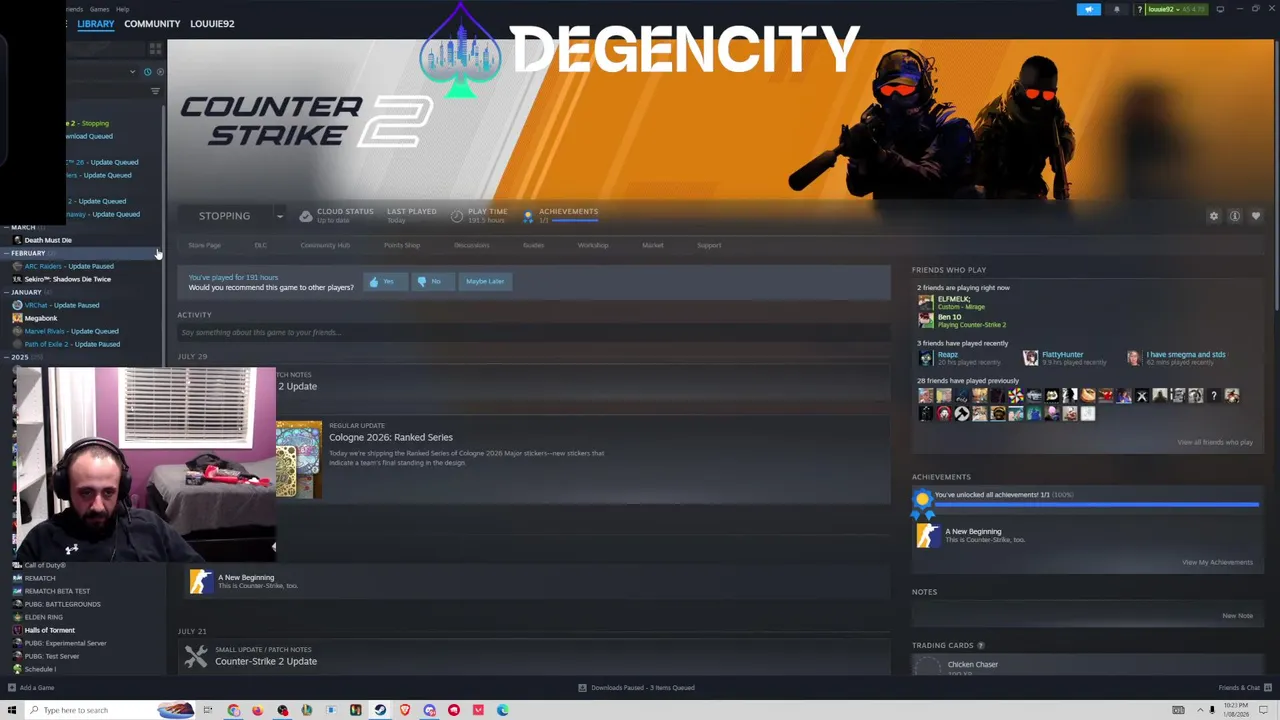Open the Games menu
1280x720 pixels.
[x=99, y=9]
